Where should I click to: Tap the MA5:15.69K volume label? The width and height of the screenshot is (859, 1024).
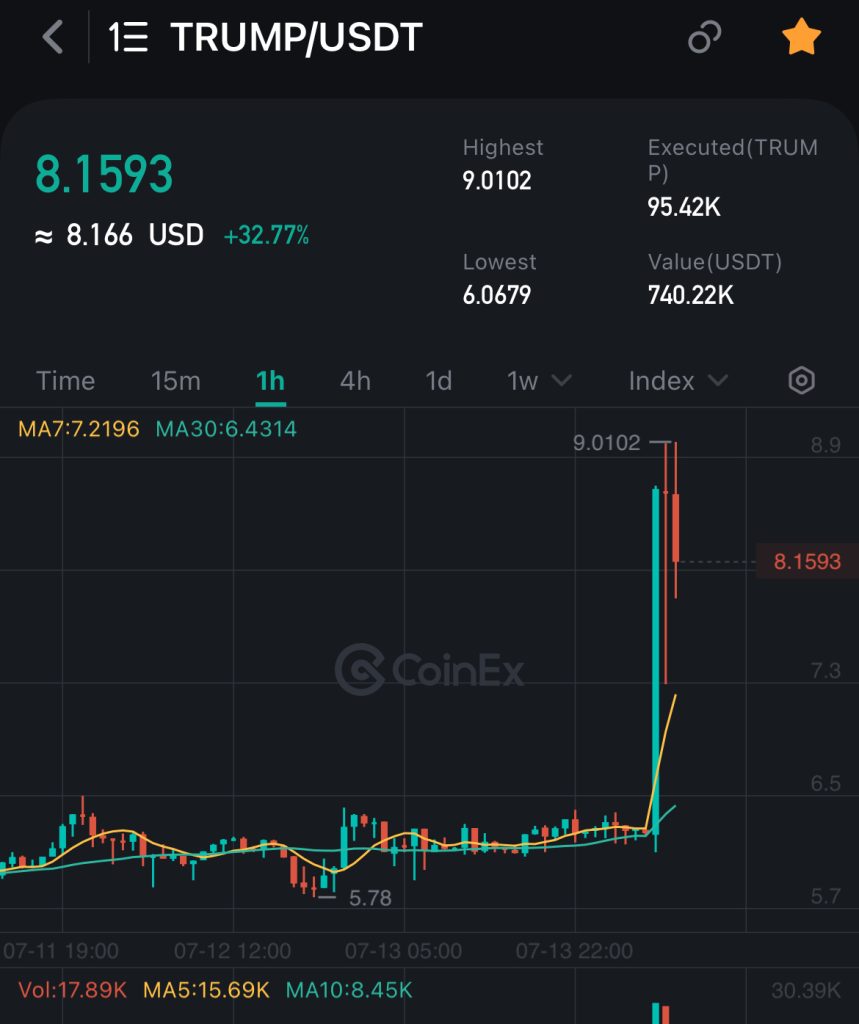206,990
